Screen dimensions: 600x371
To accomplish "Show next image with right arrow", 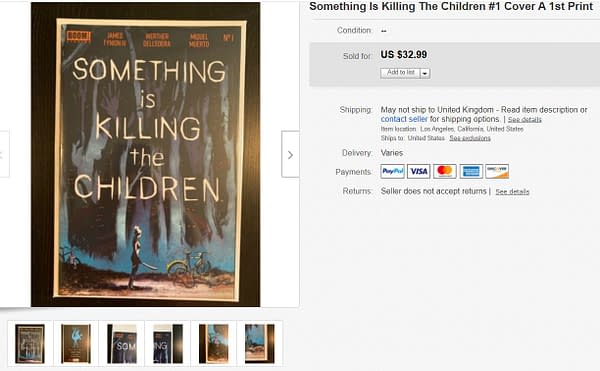I will (290, 155).
